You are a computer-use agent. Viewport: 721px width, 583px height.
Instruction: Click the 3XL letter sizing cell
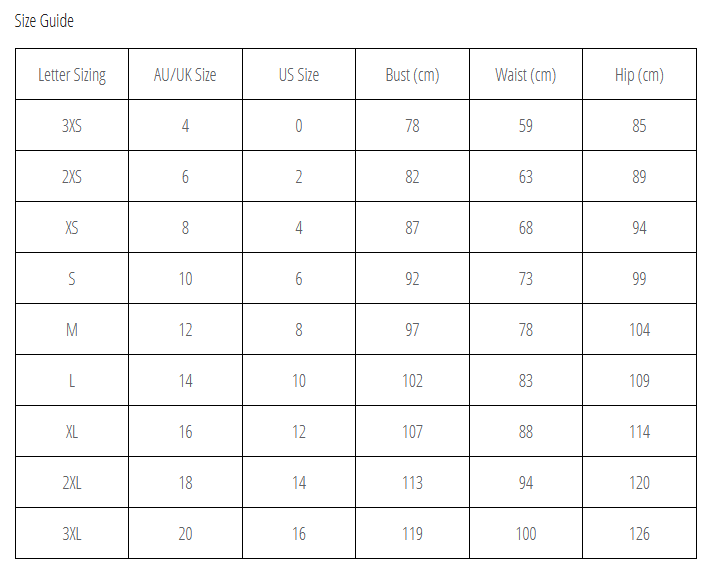pyautogui.click(x=72, y=534)
